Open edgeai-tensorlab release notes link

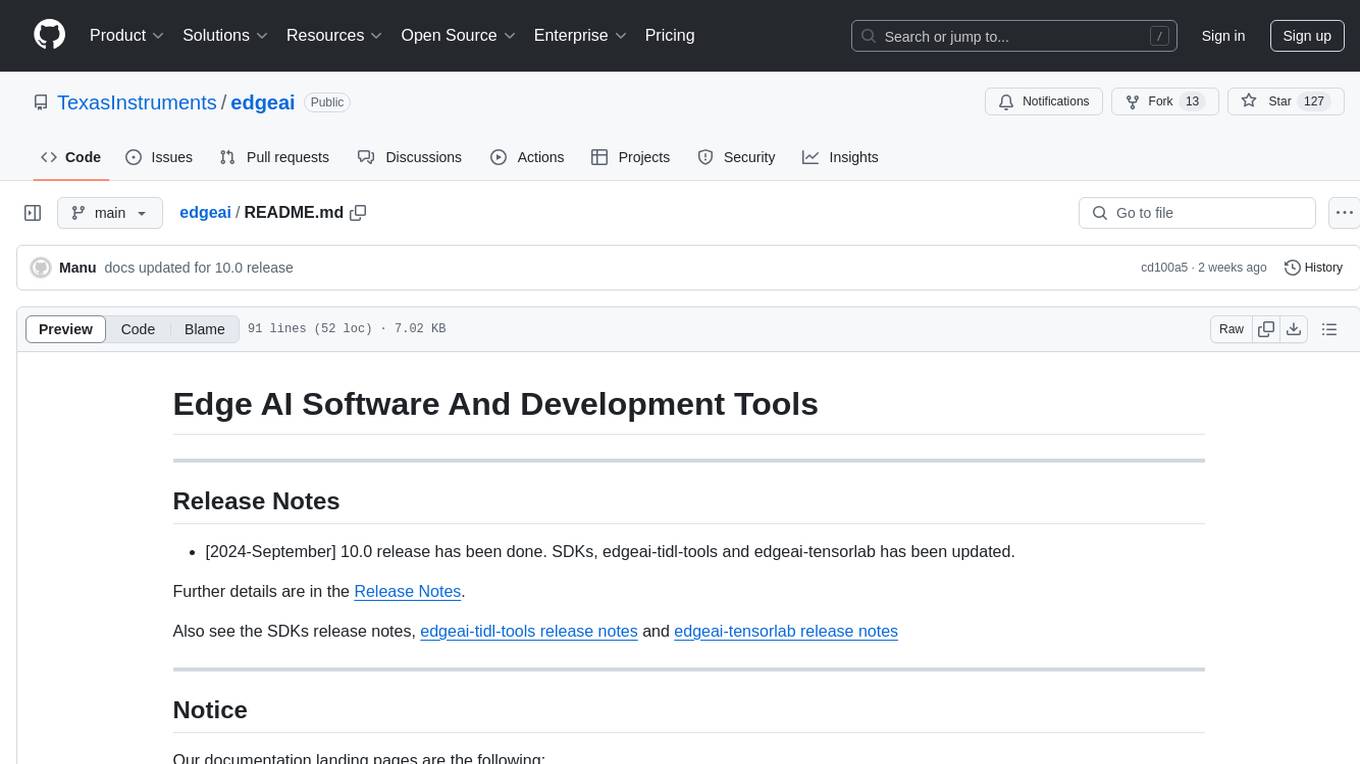786,631
